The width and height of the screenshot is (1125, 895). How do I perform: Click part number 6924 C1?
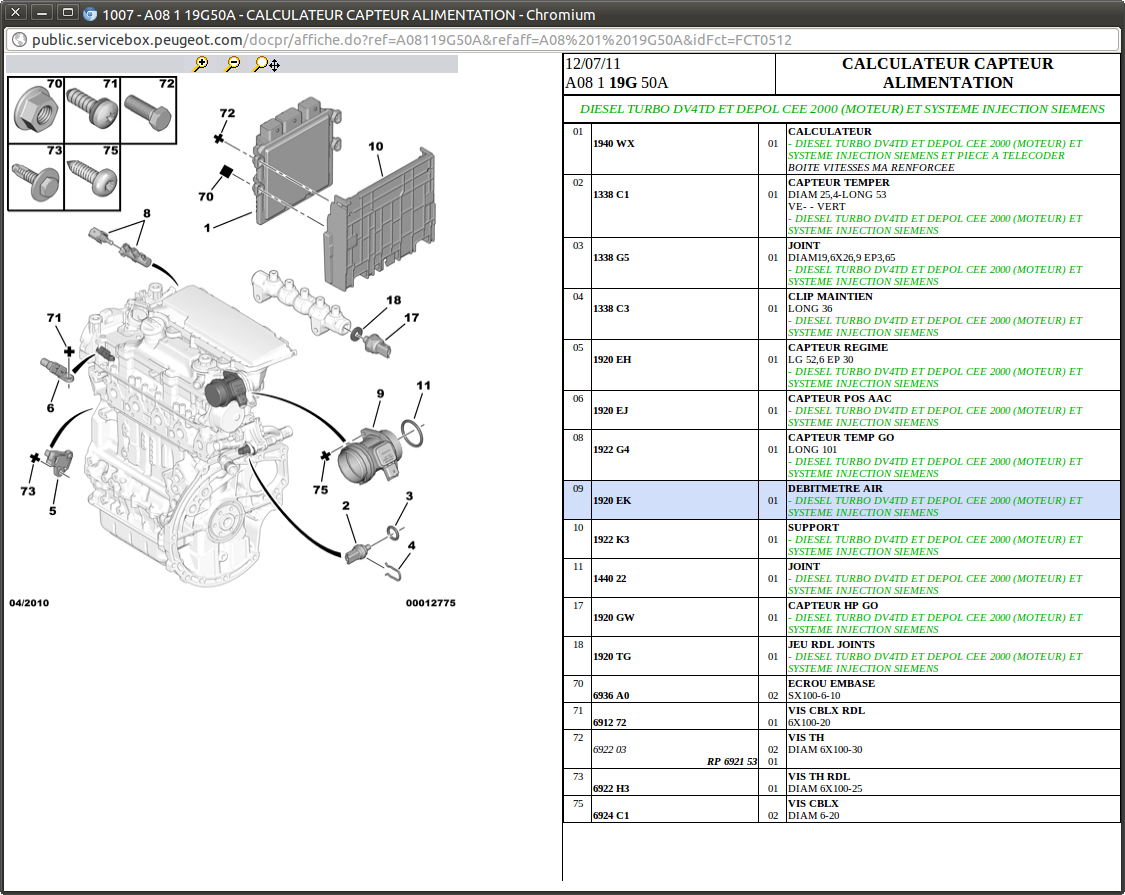point(611,815)
